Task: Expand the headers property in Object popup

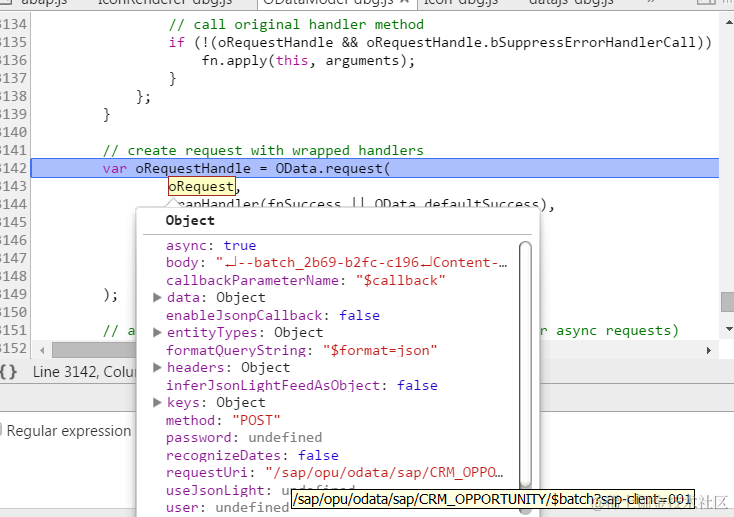Action: (157, 368)
